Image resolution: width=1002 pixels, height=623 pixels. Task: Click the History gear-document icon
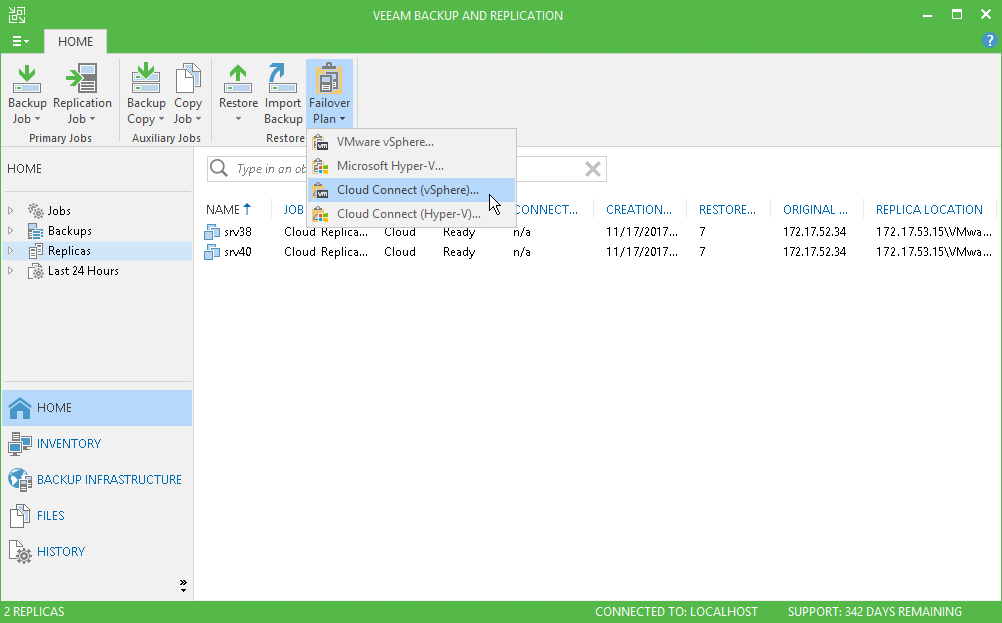click(20, 552)
